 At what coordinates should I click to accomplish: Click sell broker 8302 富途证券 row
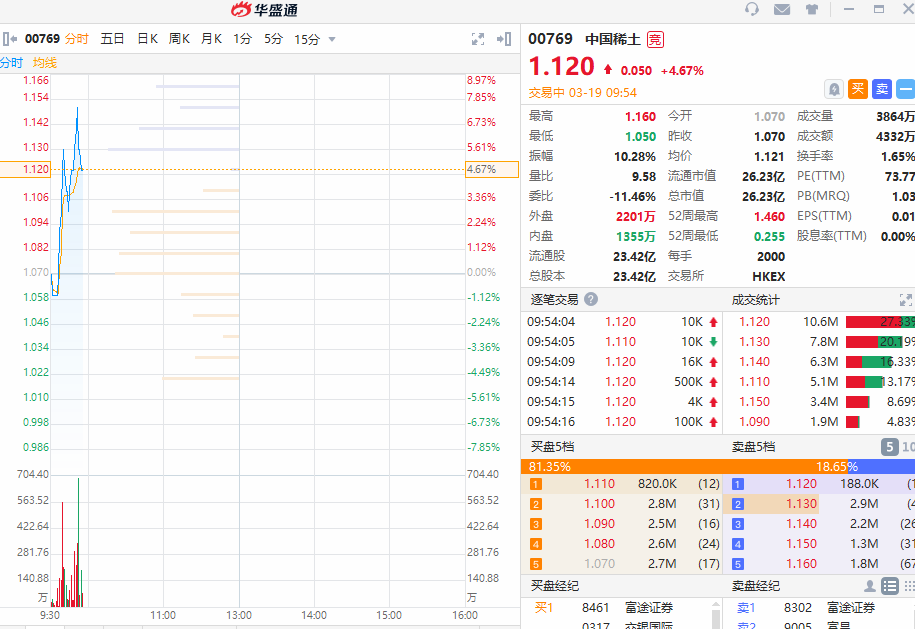pos(819,608)
